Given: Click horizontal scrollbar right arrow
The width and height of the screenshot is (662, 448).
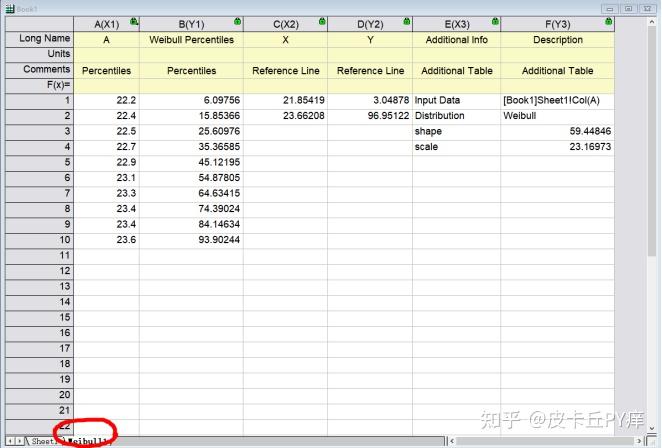Looking at the screenshot, I should (x=639, y=441).
